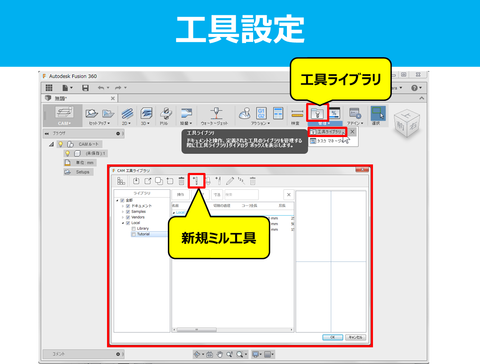This screenshot has width=480, height=364.
Task: Click the 操作 tab button
Action: coord(181,194)
